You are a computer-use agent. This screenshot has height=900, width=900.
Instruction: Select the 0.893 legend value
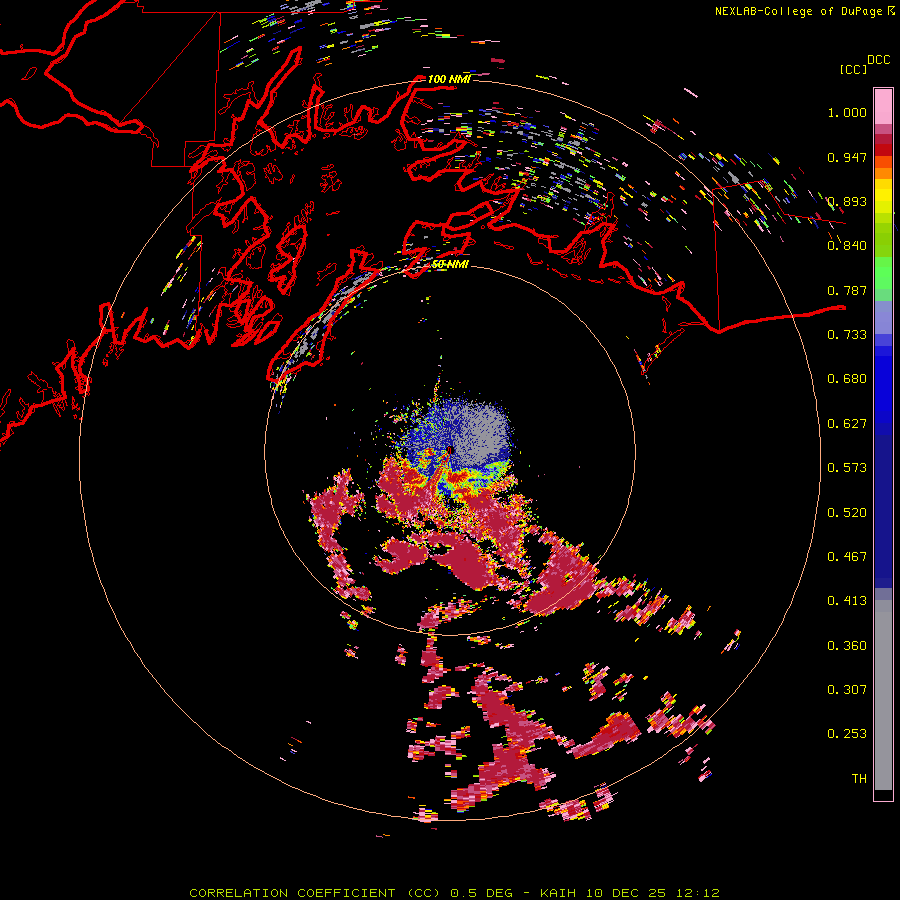tap(847, 201)
